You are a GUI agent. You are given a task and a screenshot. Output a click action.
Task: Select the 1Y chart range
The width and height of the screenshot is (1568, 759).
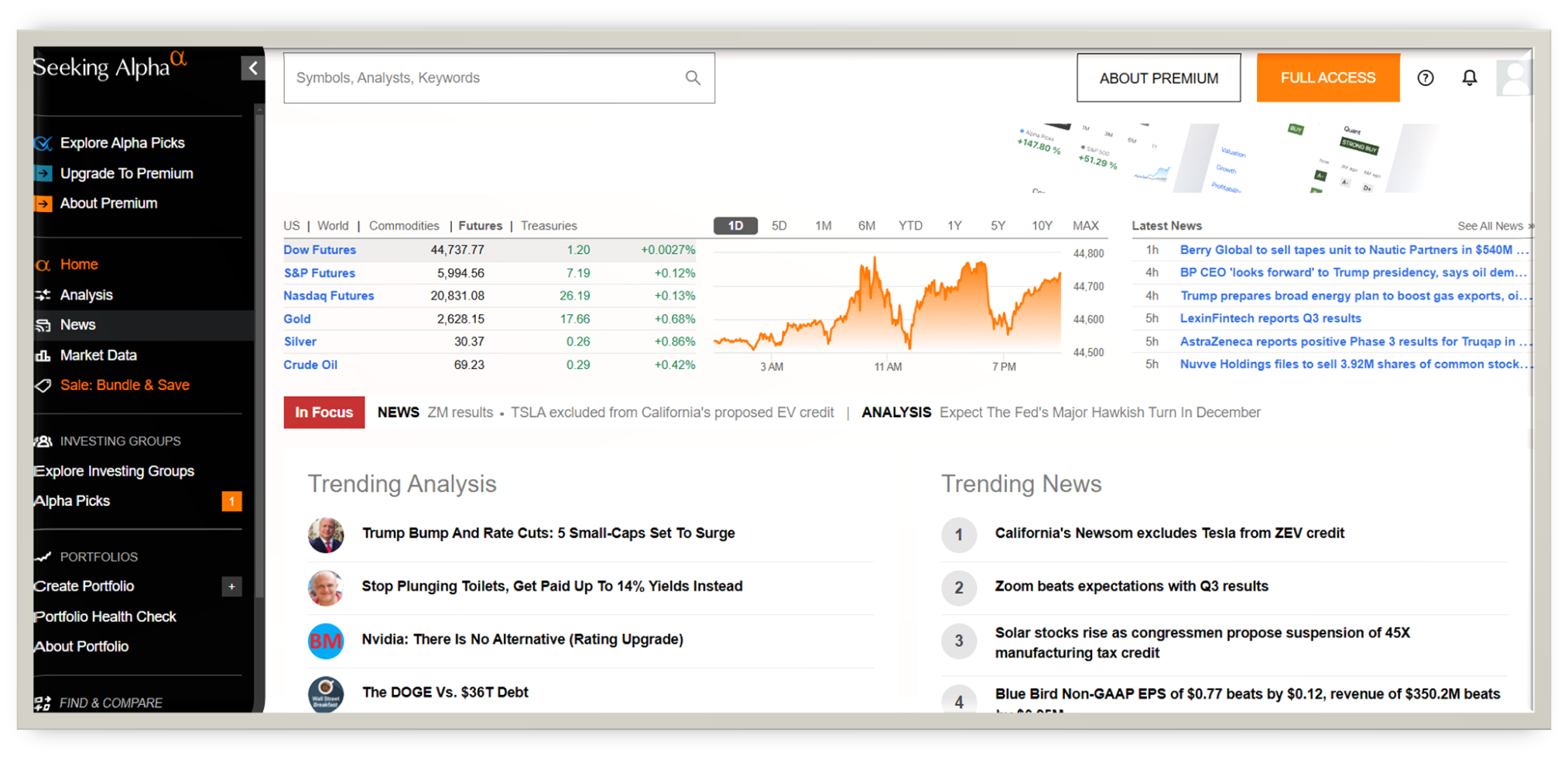(x=954, y=226)
